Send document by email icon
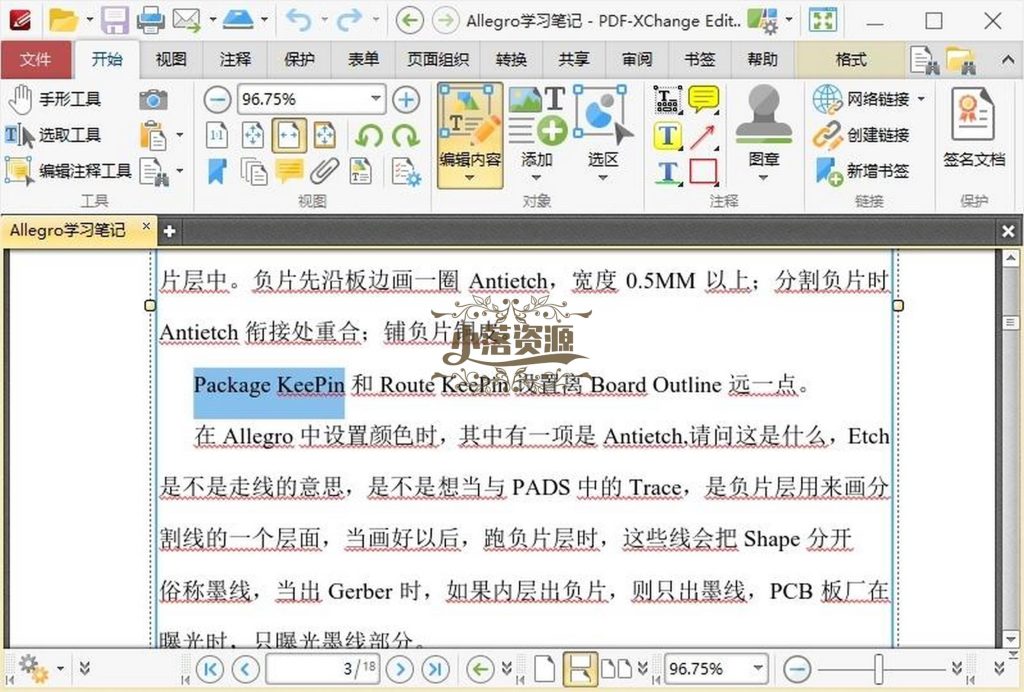1024x692 pixels. [186, 20]
